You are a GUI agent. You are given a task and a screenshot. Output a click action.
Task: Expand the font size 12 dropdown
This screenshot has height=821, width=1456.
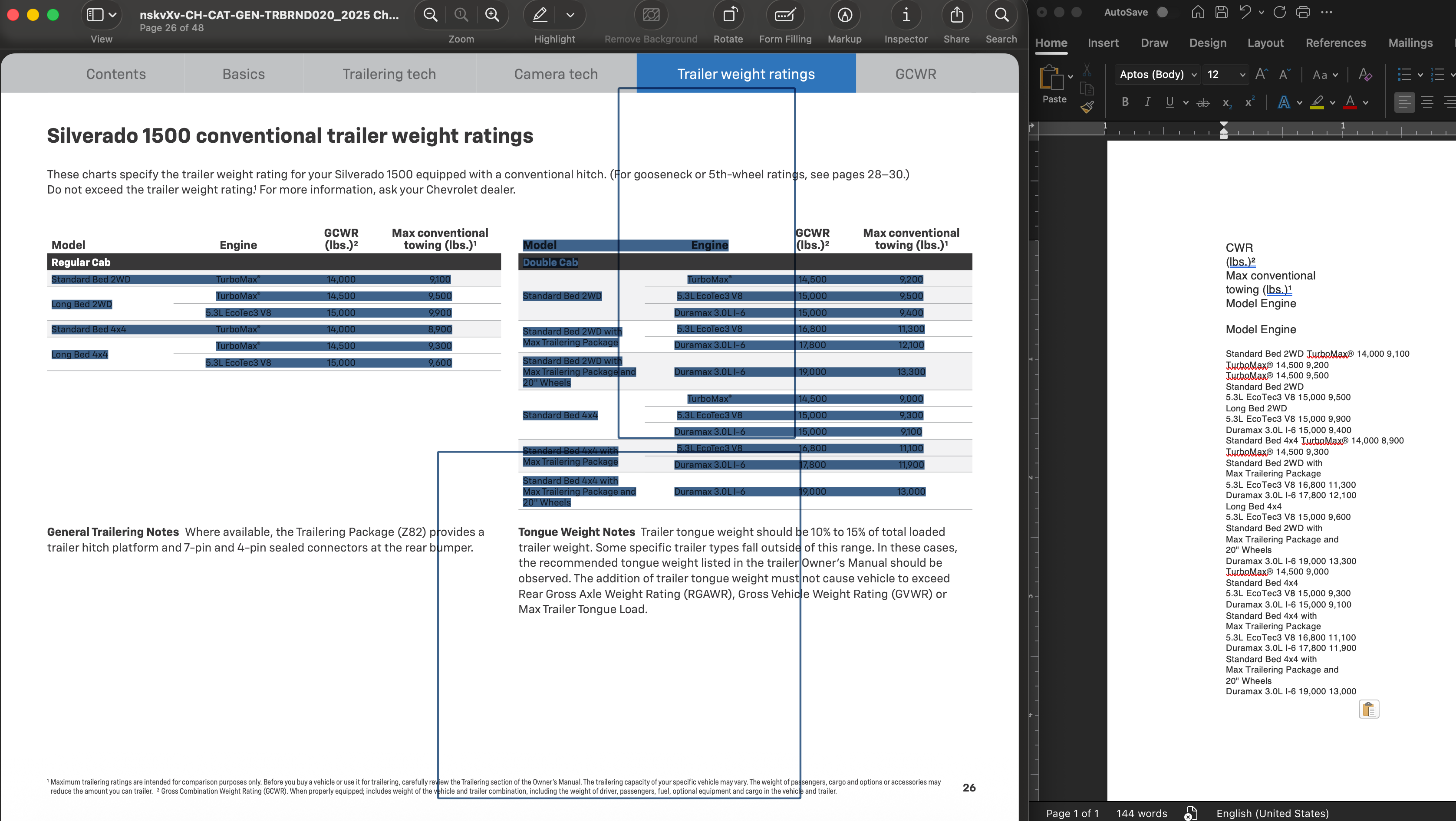[x=1242, y=75]
